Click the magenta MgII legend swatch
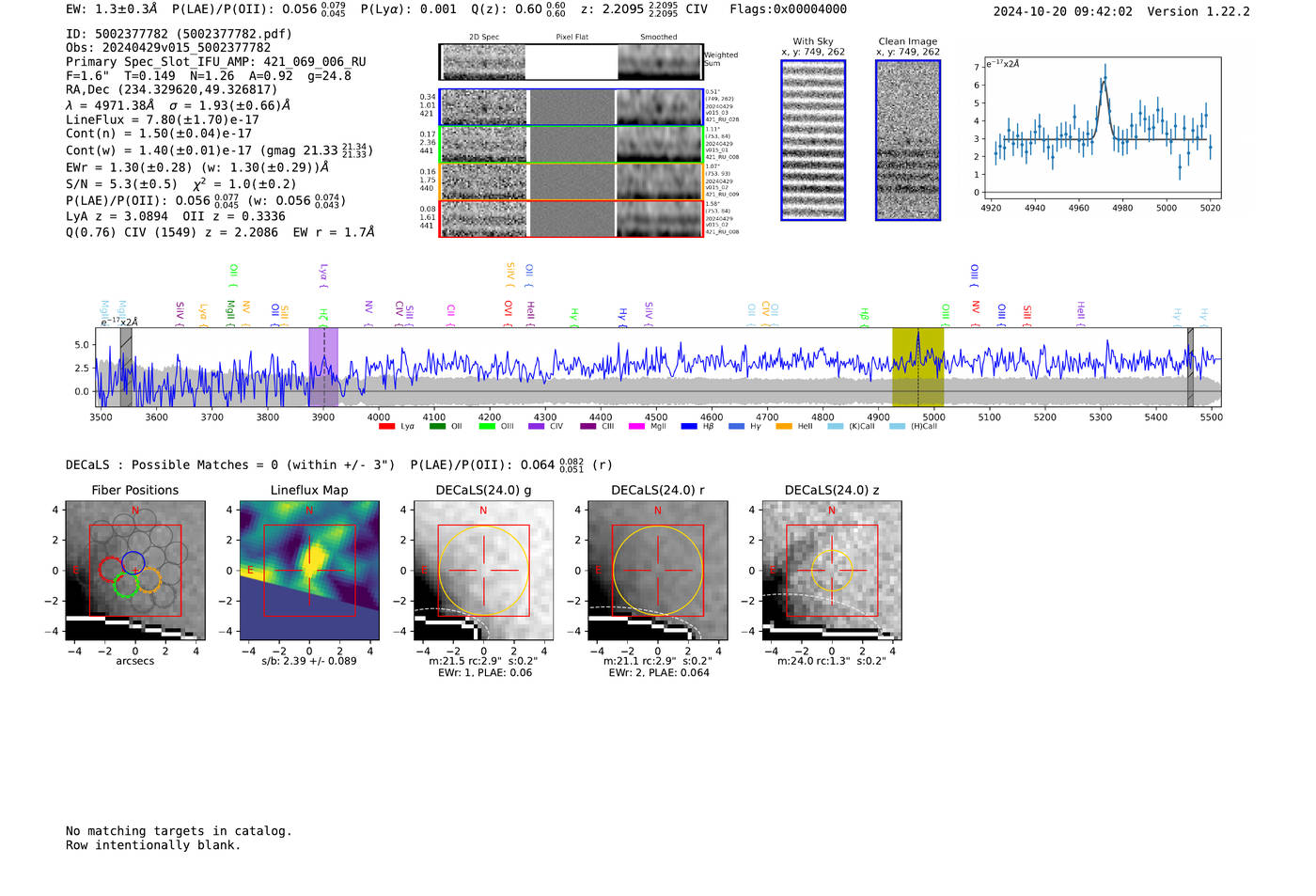Viewport: 1316px width, 896px height. click(636, 427)
